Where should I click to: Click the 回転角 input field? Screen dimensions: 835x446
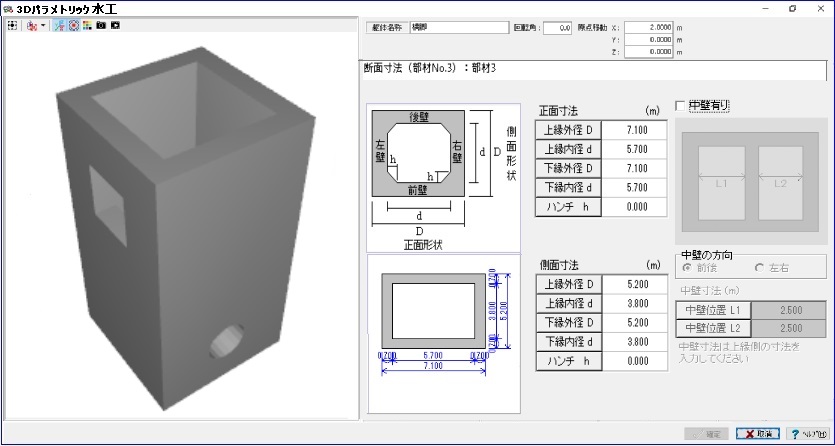click(x=558, y=28)
